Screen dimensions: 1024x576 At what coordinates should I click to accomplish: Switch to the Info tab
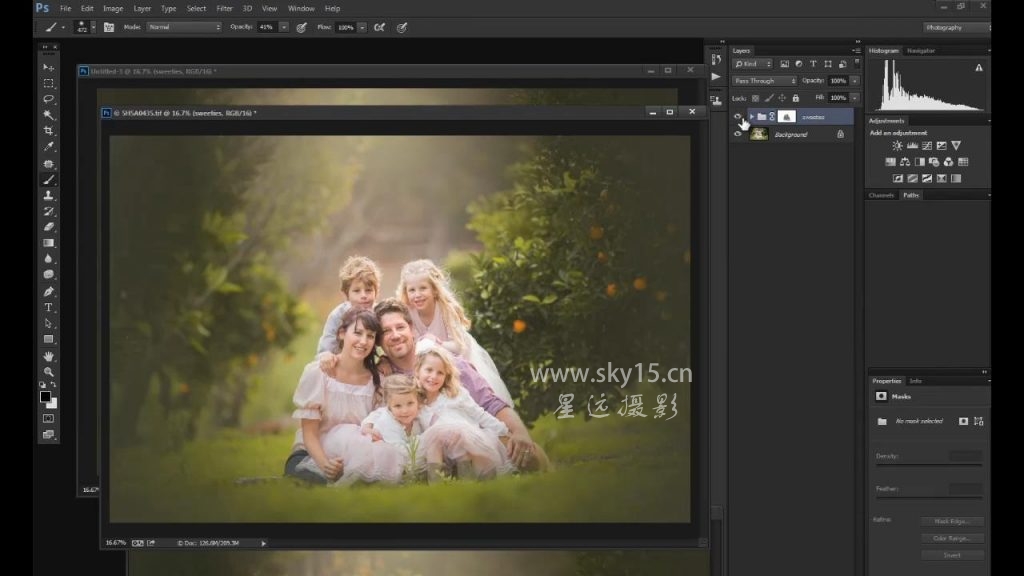click(916, 381)
